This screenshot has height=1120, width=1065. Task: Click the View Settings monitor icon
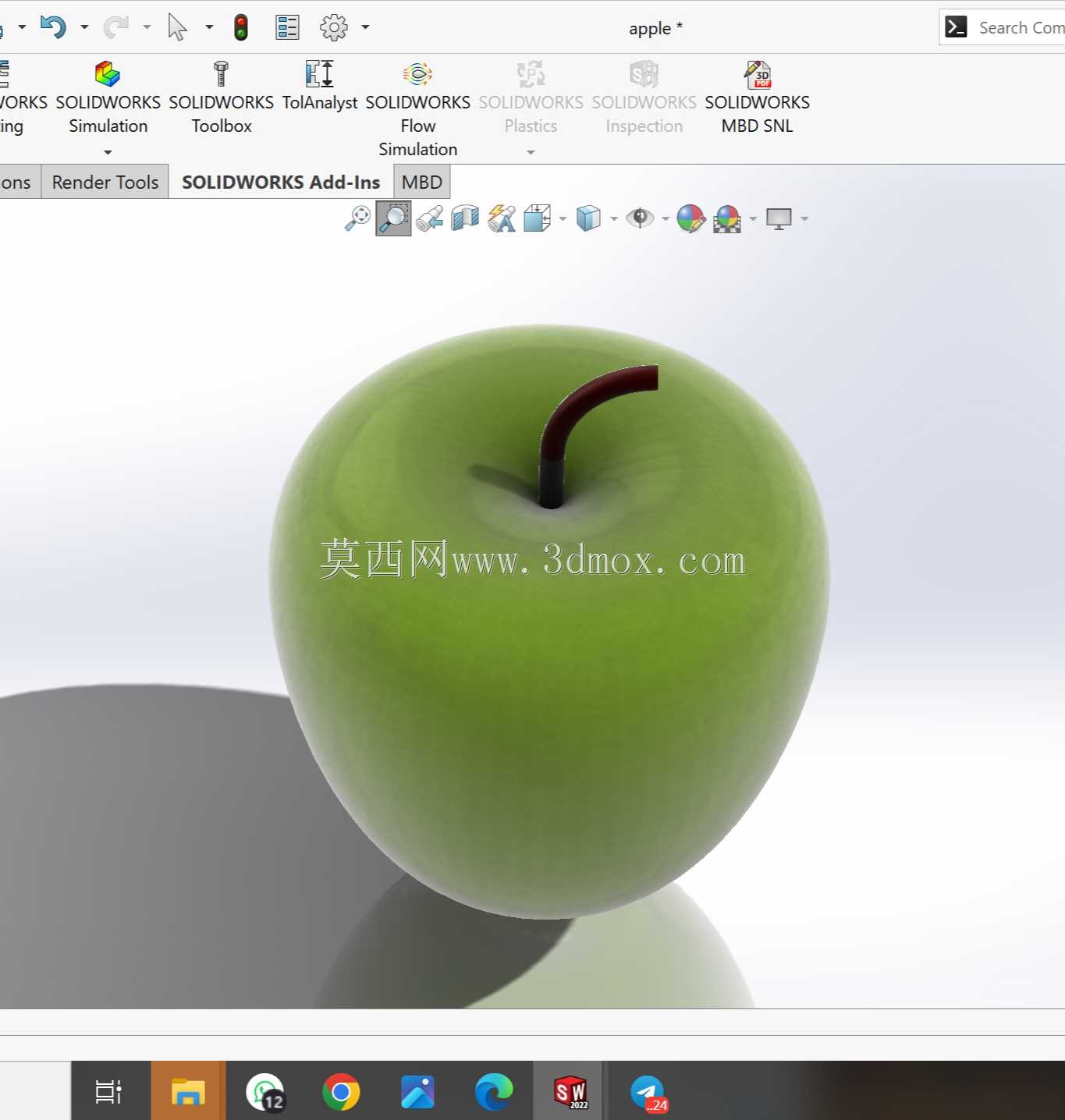(779, 218)
